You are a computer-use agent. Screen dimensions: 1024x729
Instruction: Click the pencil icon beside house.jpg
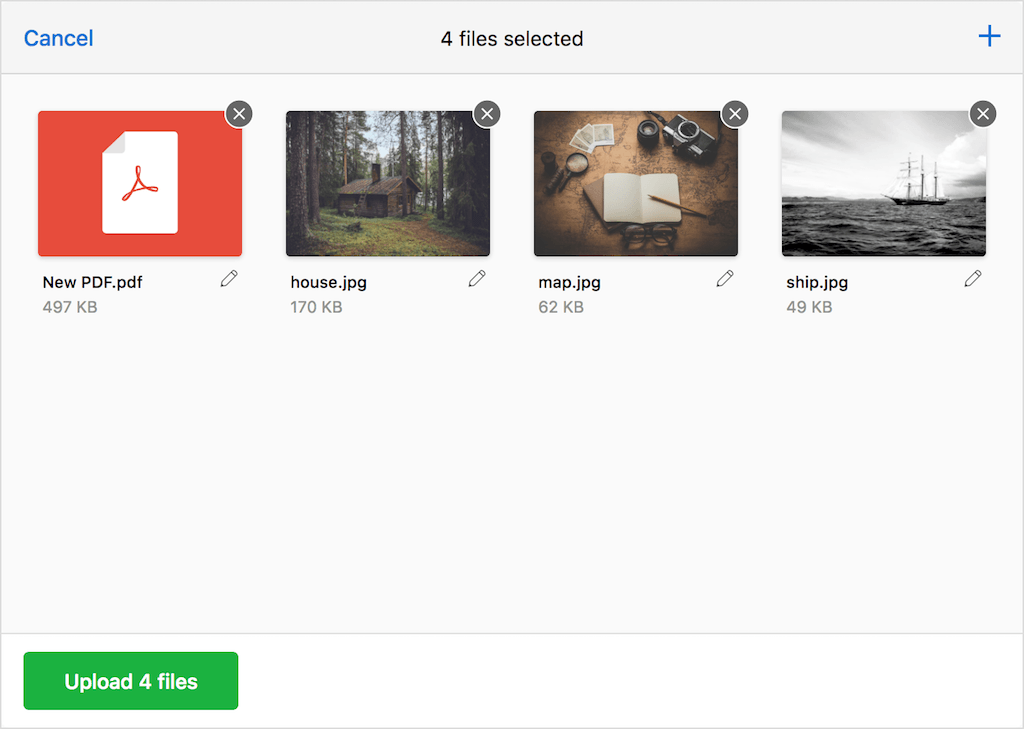pyautogui.click(x=477, y=278)
